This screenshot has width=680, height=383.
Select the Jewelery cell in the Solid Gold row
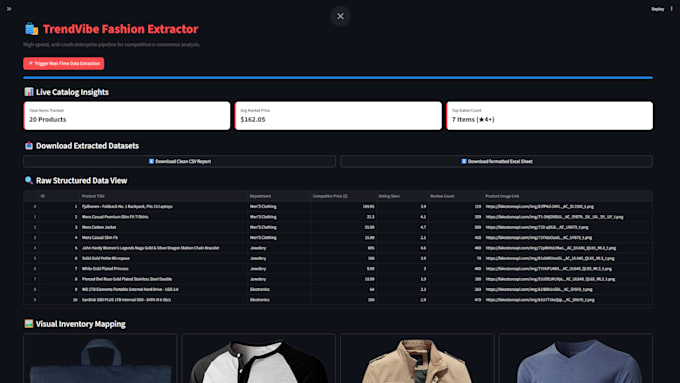tap(279, 259)
